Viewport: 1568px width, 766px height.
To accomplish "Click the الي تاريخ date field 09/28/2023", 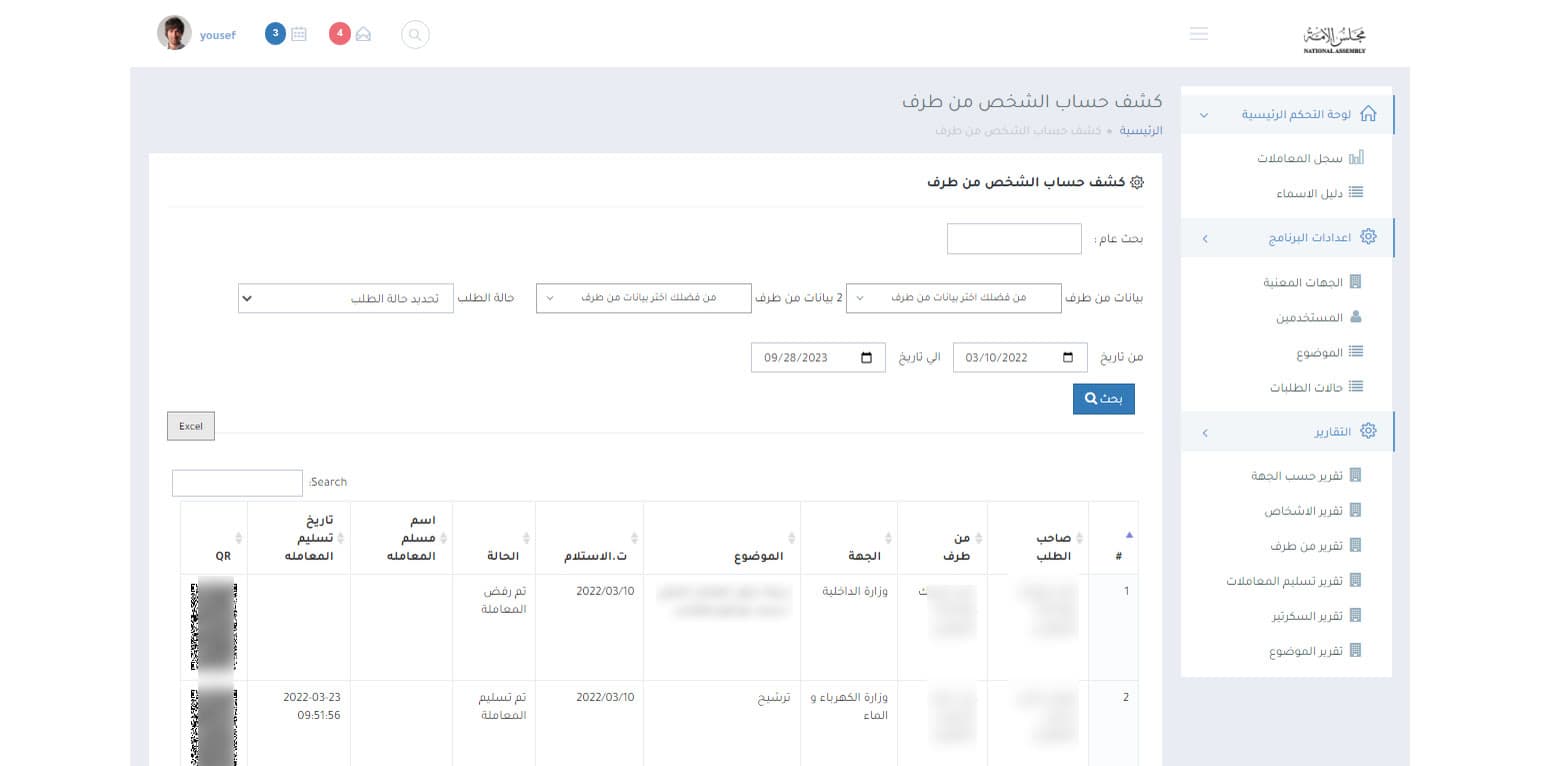I will pos(818,358).
